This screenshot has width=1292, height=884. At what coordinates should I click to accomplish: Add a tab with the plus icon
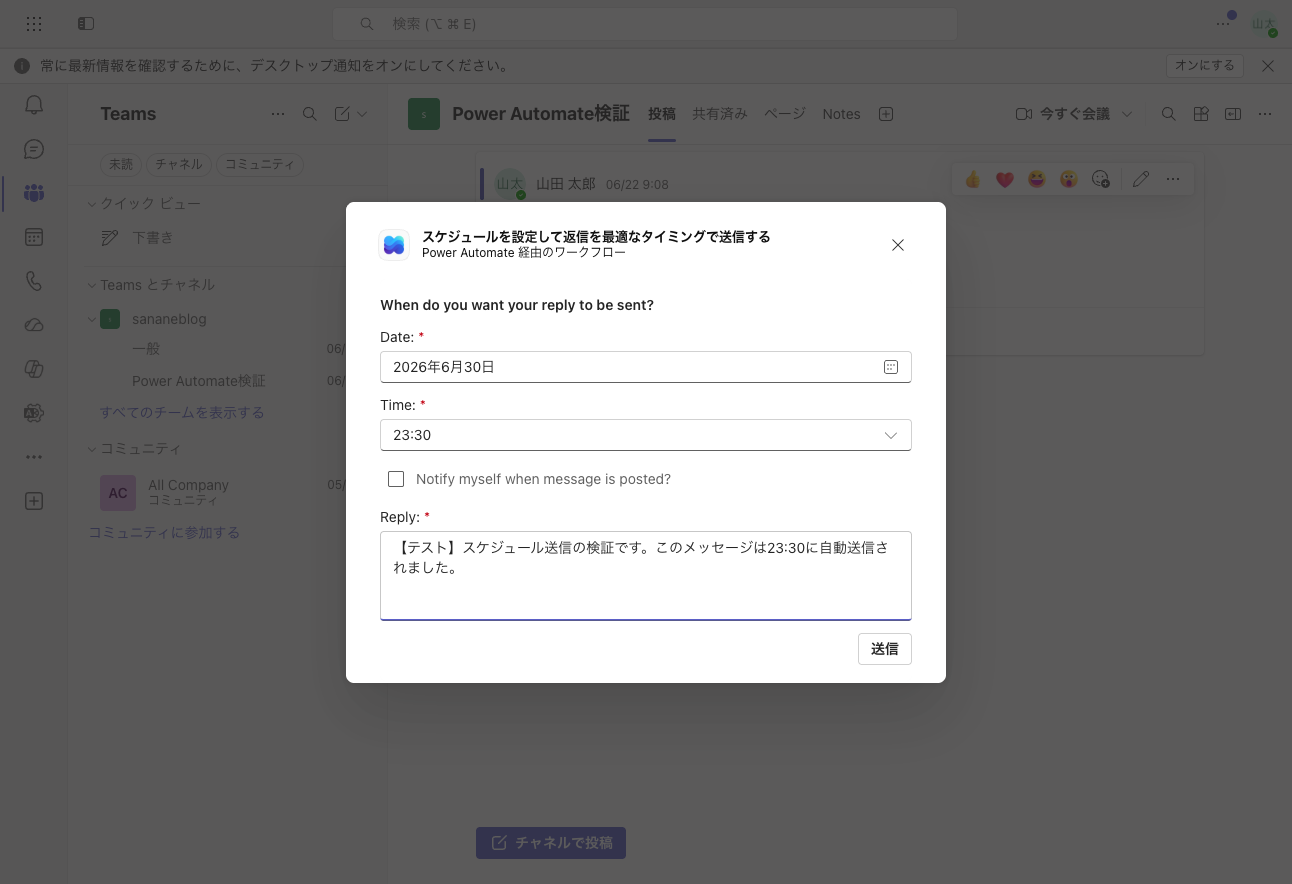(x=886, y=114)
